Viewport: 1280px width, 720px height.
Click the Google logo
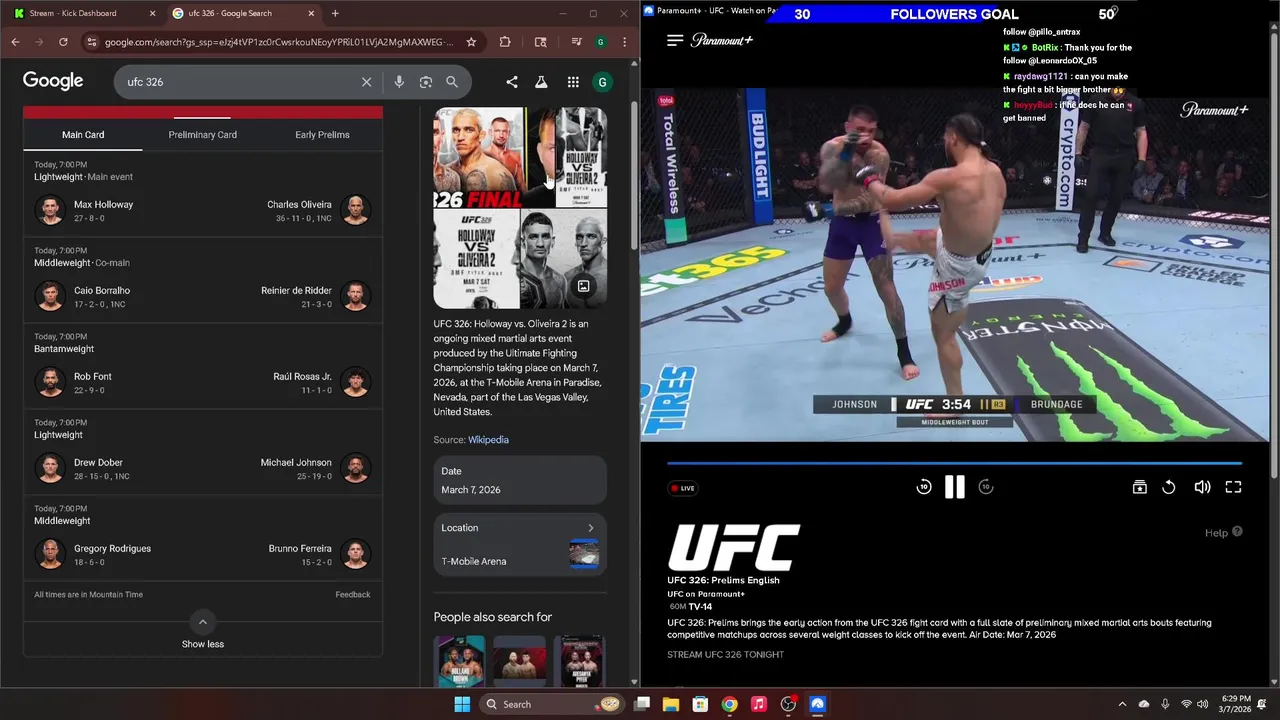[x=53, y=81]
